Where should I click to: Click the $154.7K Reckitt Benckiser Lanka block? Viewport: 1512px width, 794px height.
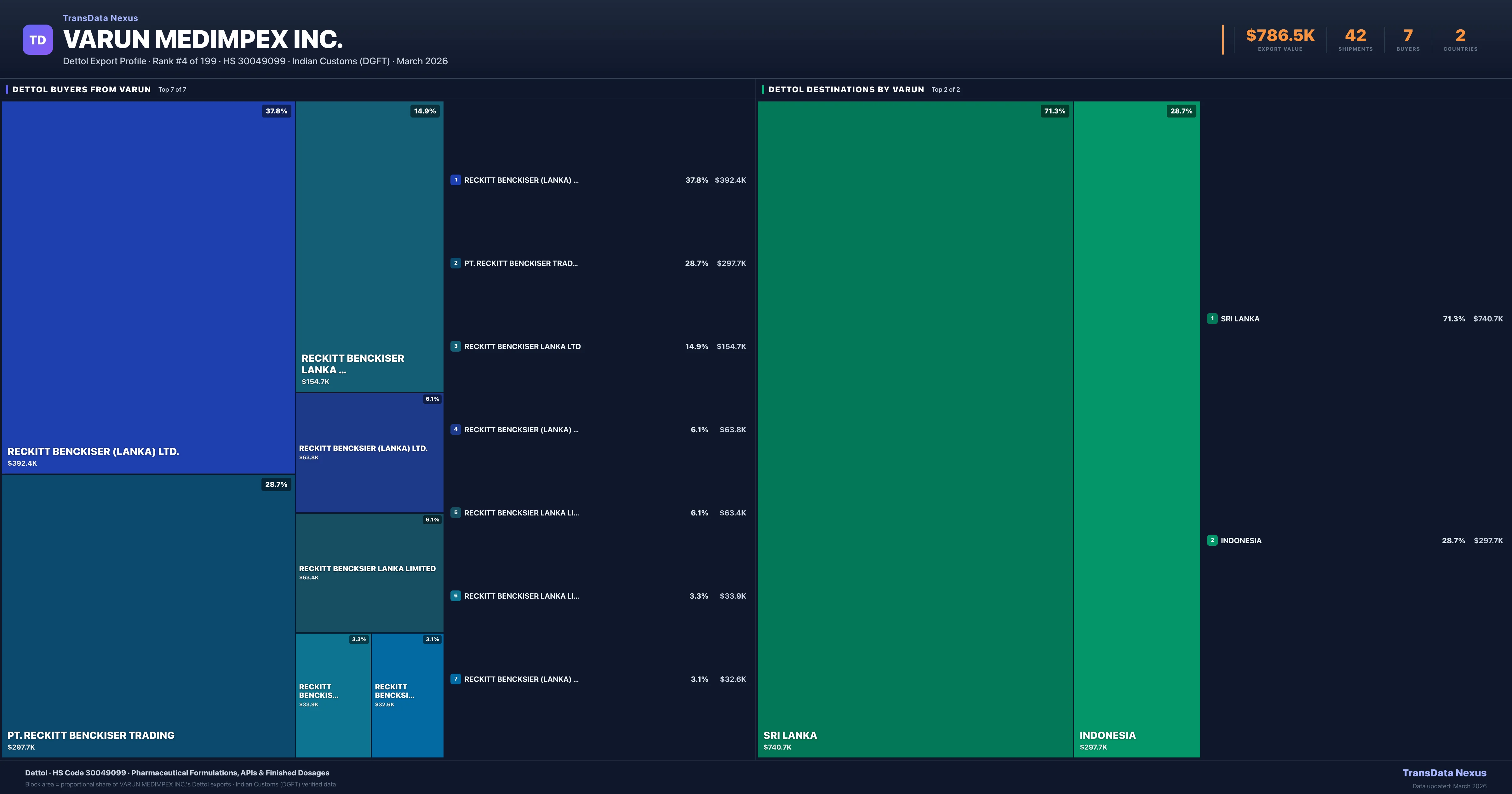point(369,247)
